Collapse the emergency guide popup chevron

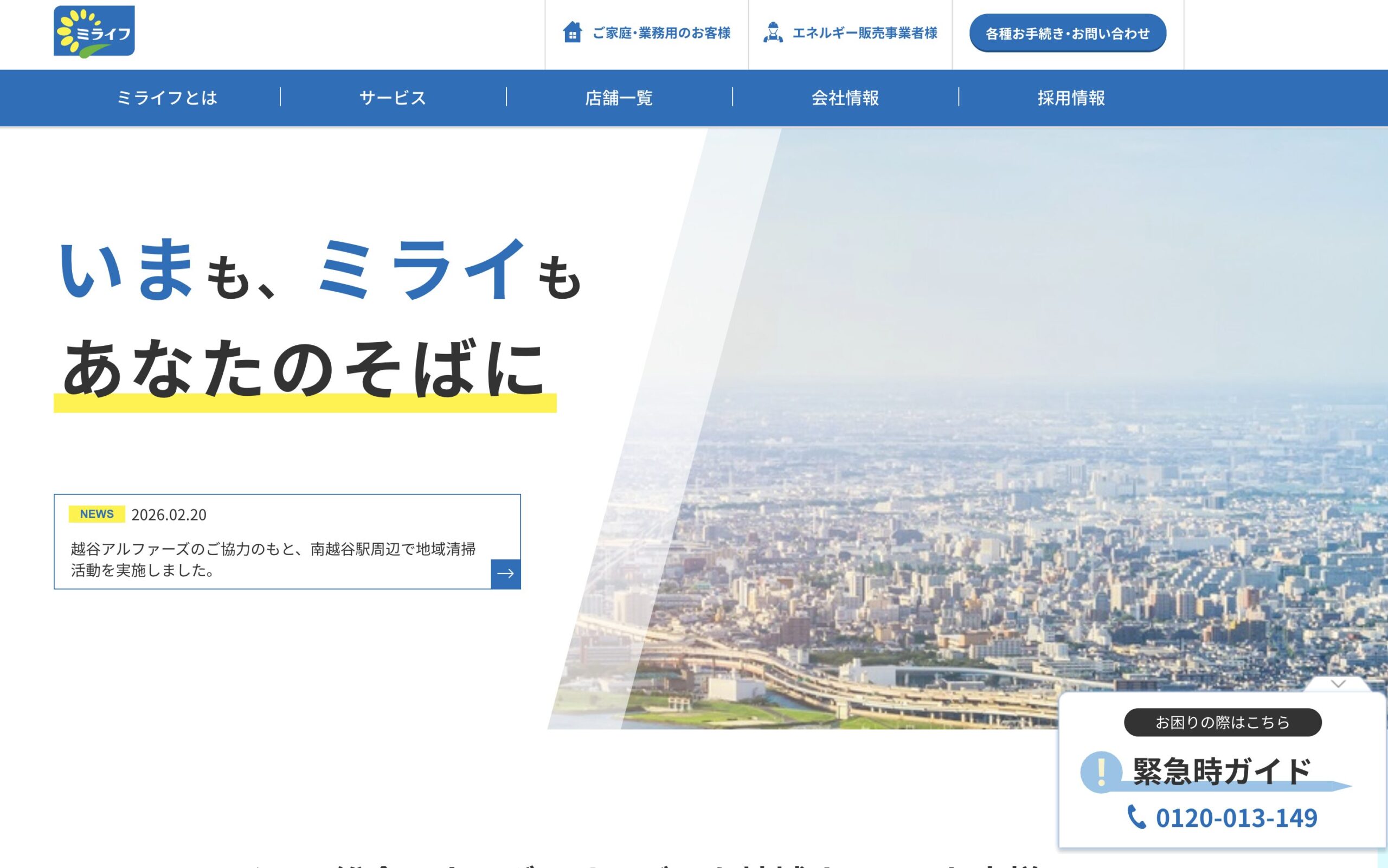1338,684
